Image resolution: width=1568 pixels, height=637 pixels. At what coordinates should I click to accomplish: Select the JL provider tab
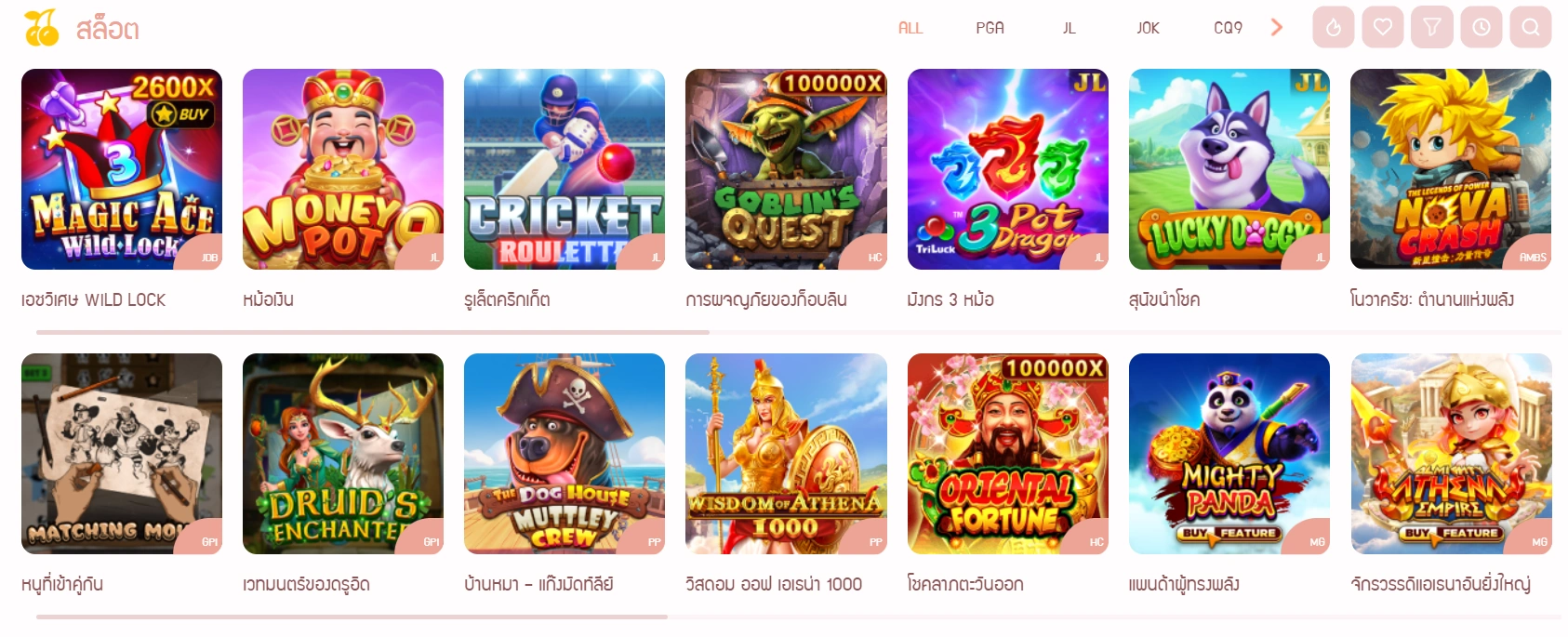click(1070, 28)
